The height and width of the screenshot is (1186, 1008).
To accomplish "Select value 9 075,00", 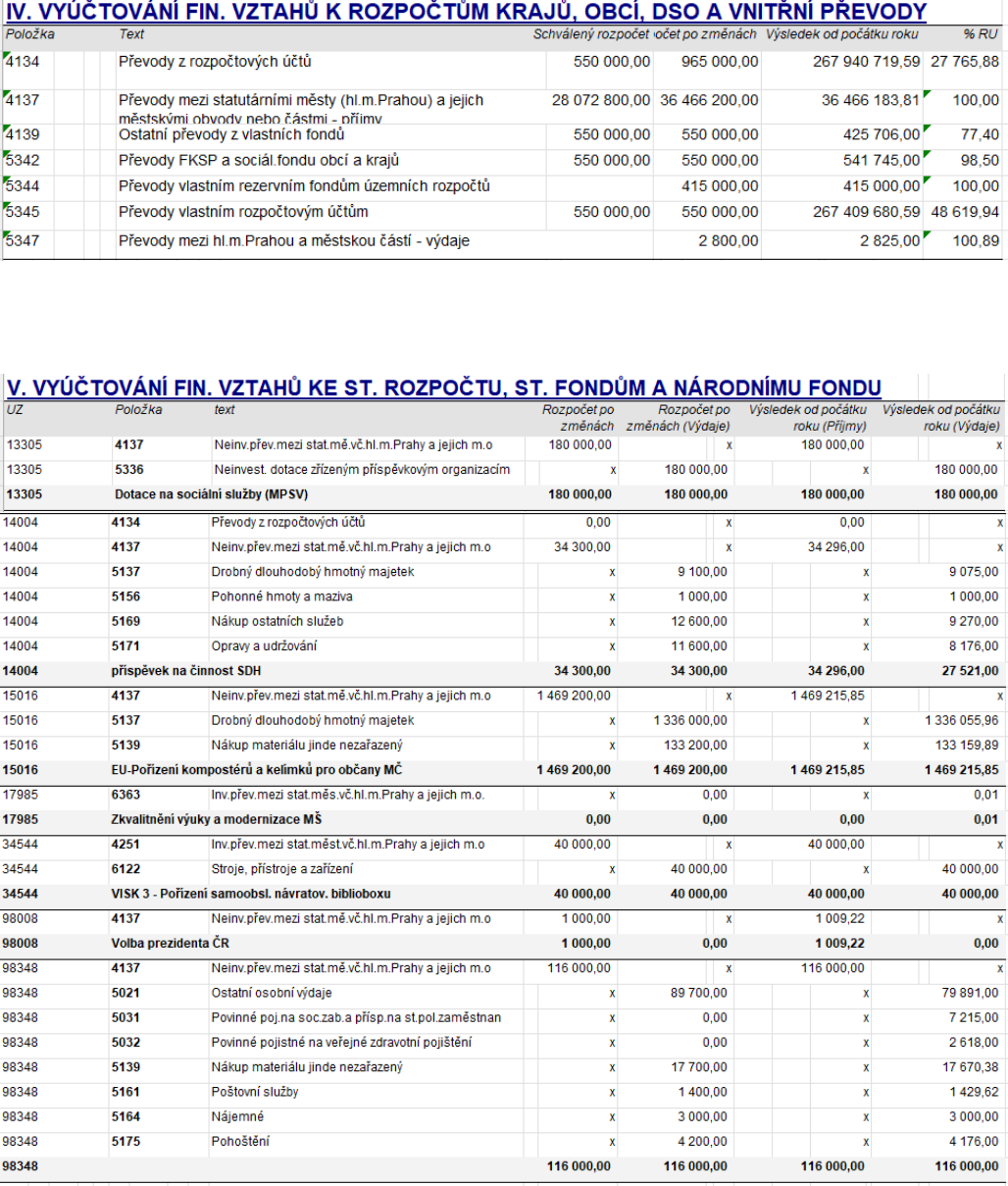I will (x=973, y=572).
